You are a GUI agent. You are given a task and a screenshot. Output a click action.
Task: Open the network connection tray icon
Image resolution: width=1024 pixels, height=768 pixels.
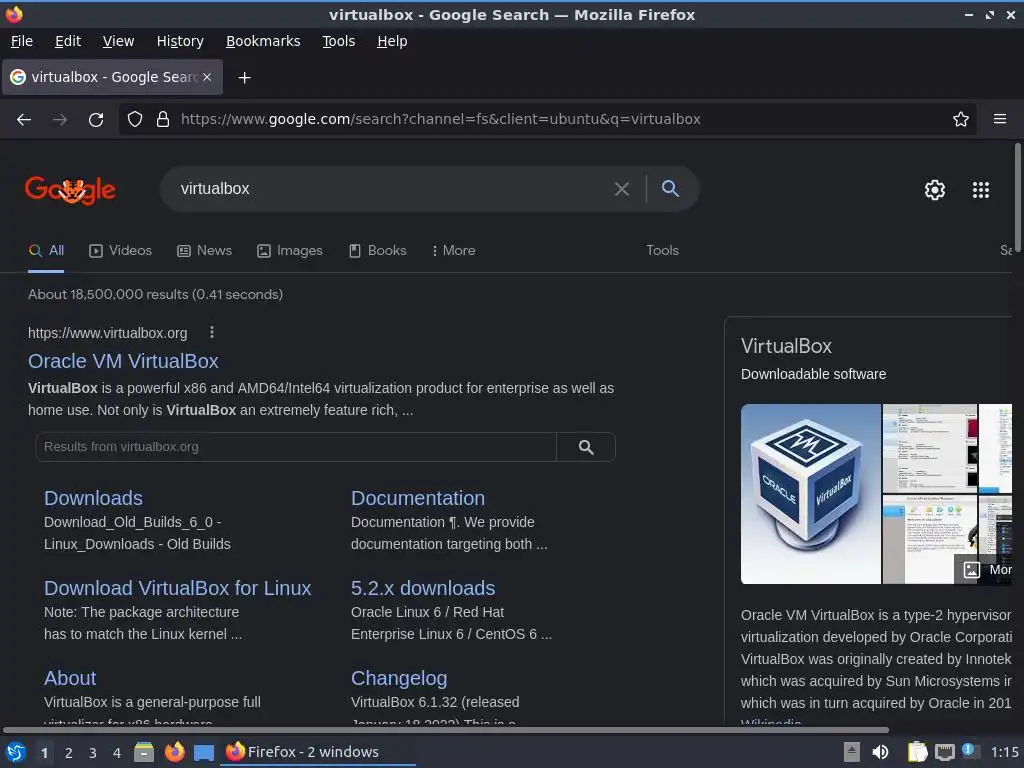point(944,752)
